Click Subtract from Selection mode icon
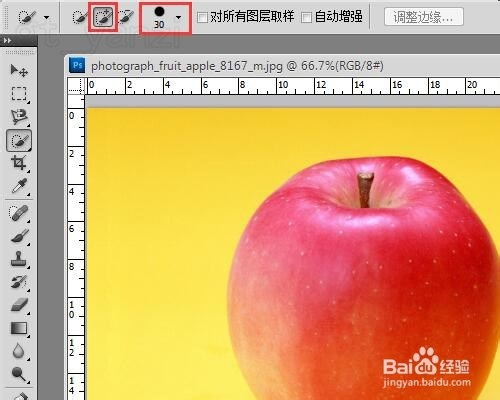This screenshot has height=400, width=500. [126, 17]
